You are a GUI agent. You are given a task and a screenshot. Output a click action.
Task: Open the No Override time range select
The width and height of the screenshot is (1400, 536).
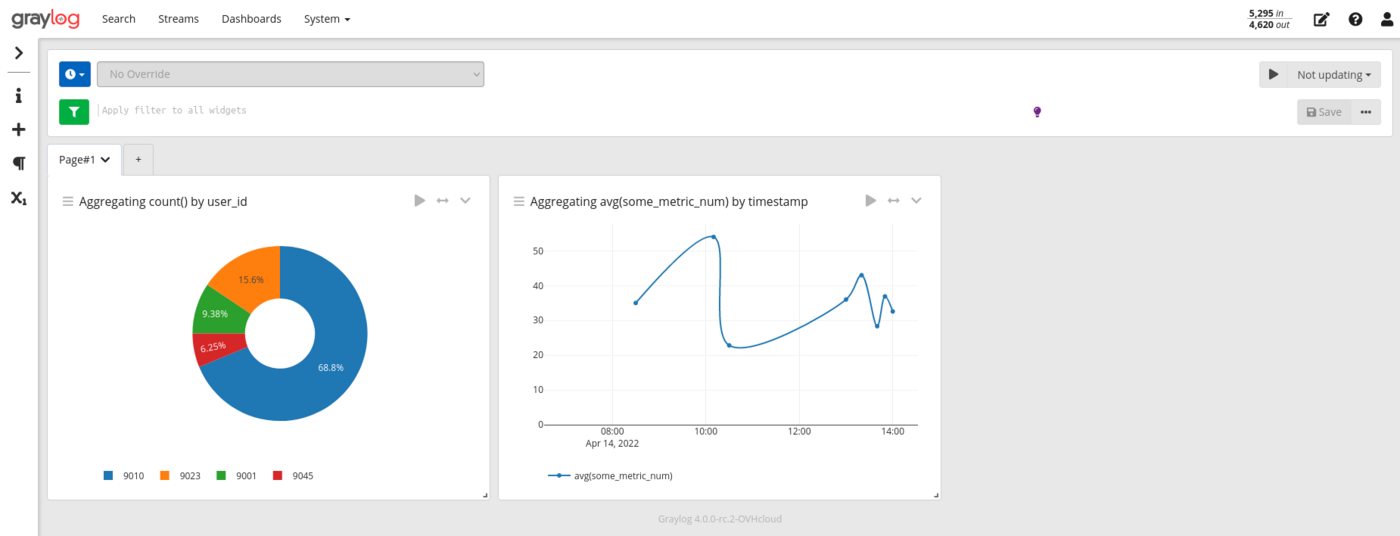pyautogui.click(x=290, y=74)
